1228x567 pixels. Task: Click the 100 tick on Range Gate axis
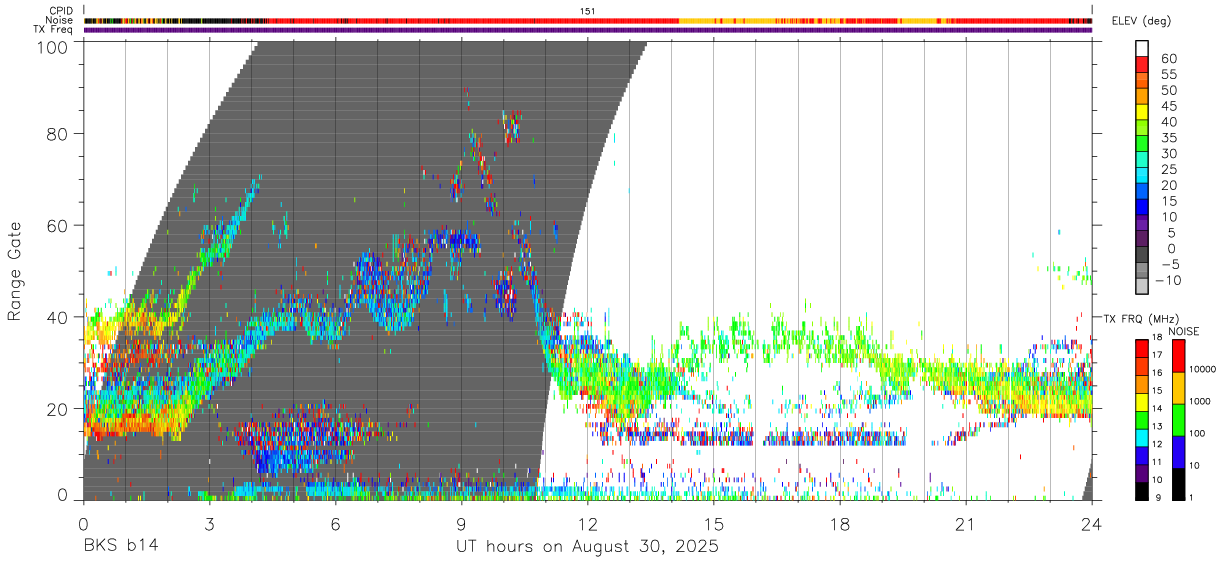pos(51,47)
